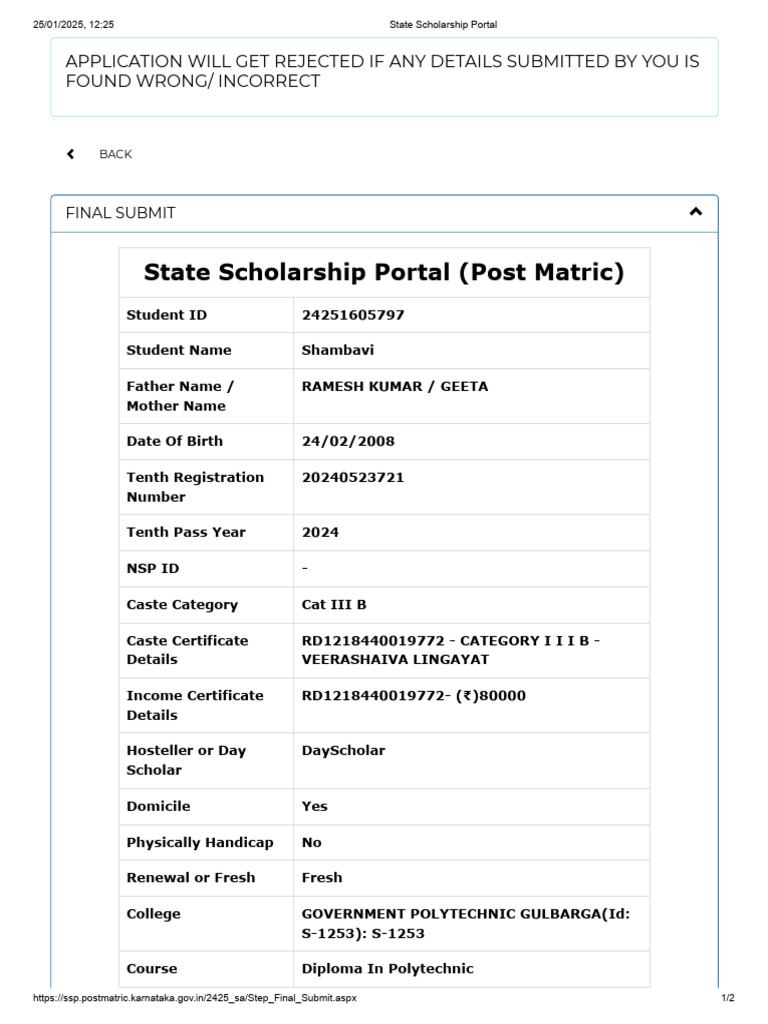Image resolution: width=768 pixels, height=1024 pixels.
Task: Click the back arrow icon
Action: 71,154
